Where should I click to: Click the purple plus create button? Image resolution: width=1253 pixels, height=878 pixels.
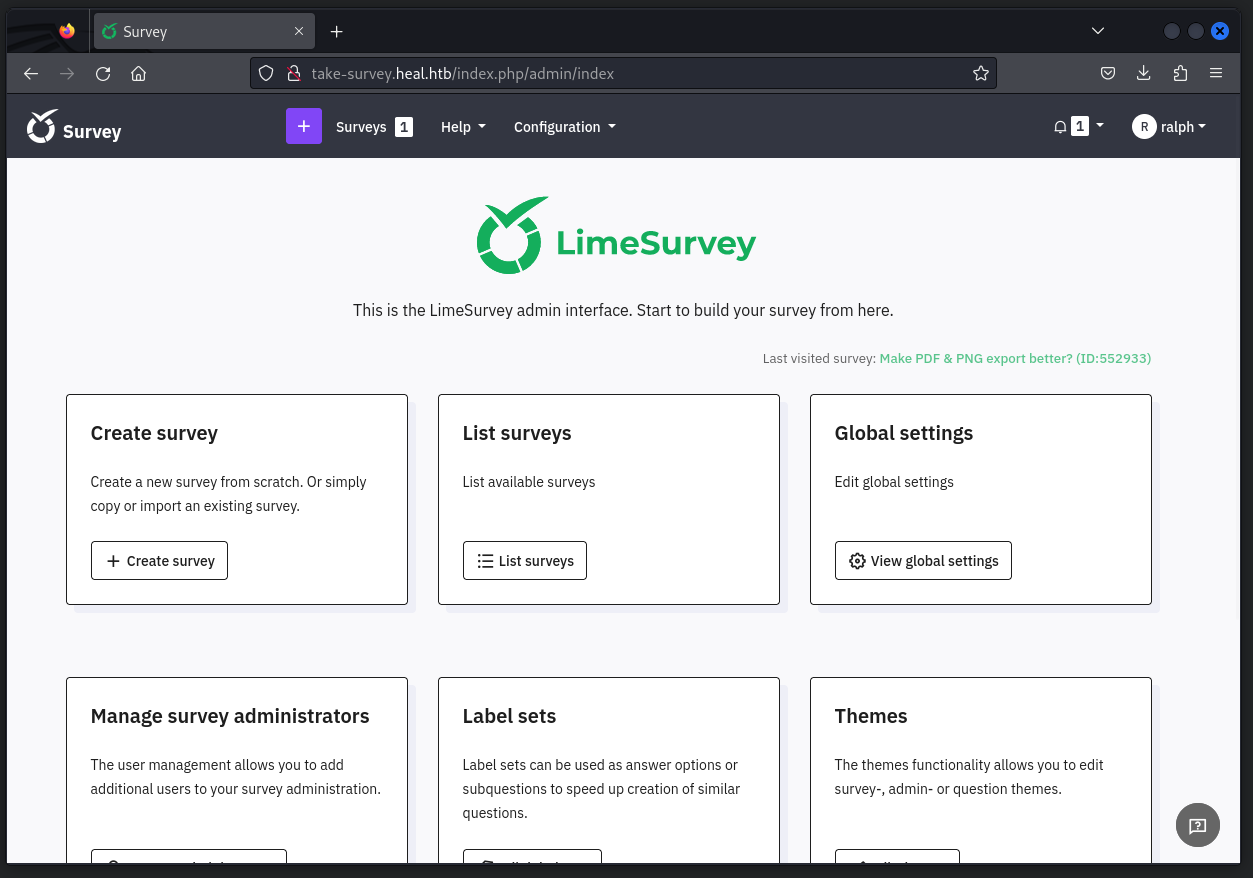[303, 126]
